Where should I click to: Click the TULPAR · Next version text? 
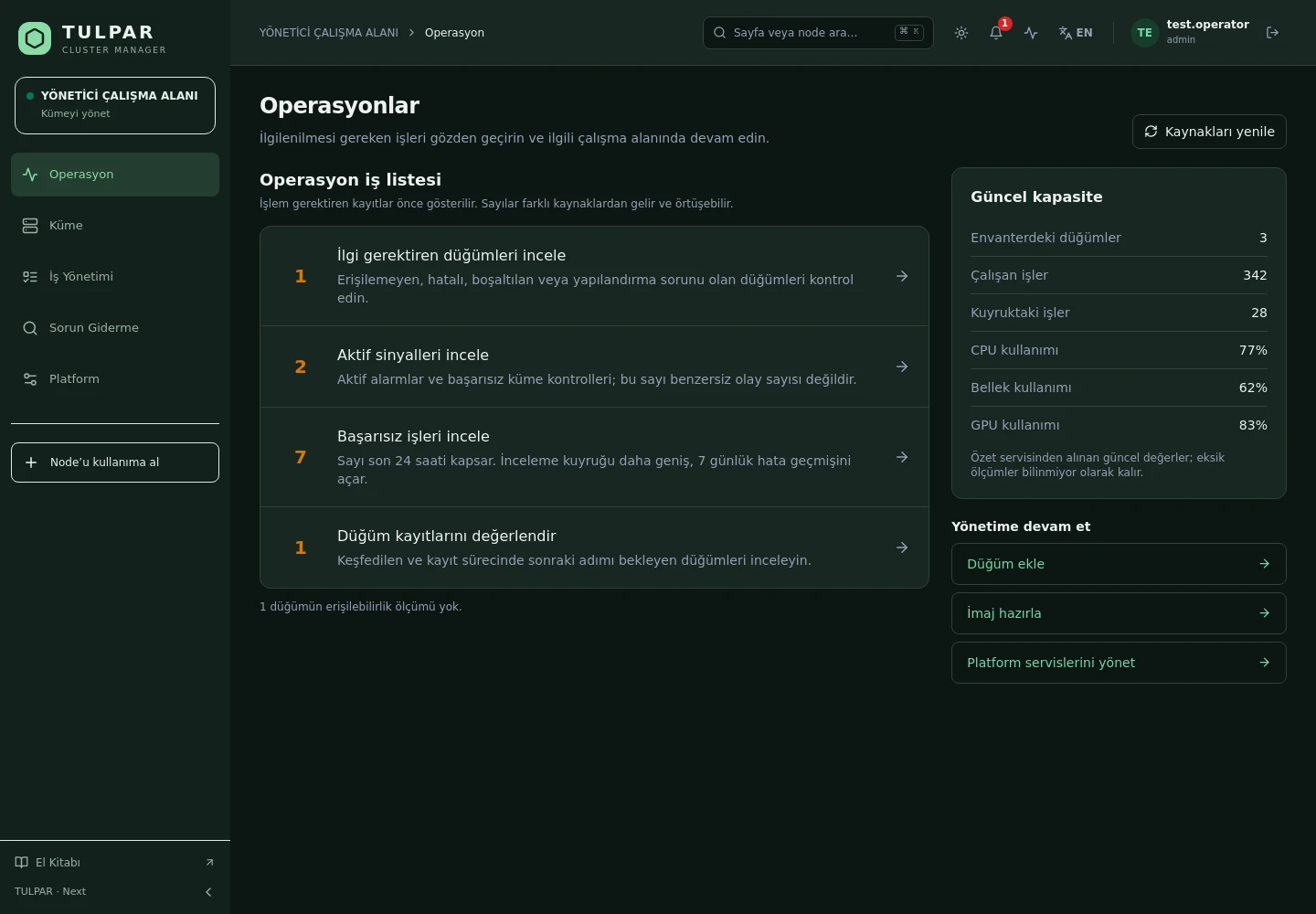tap(50, 892)
